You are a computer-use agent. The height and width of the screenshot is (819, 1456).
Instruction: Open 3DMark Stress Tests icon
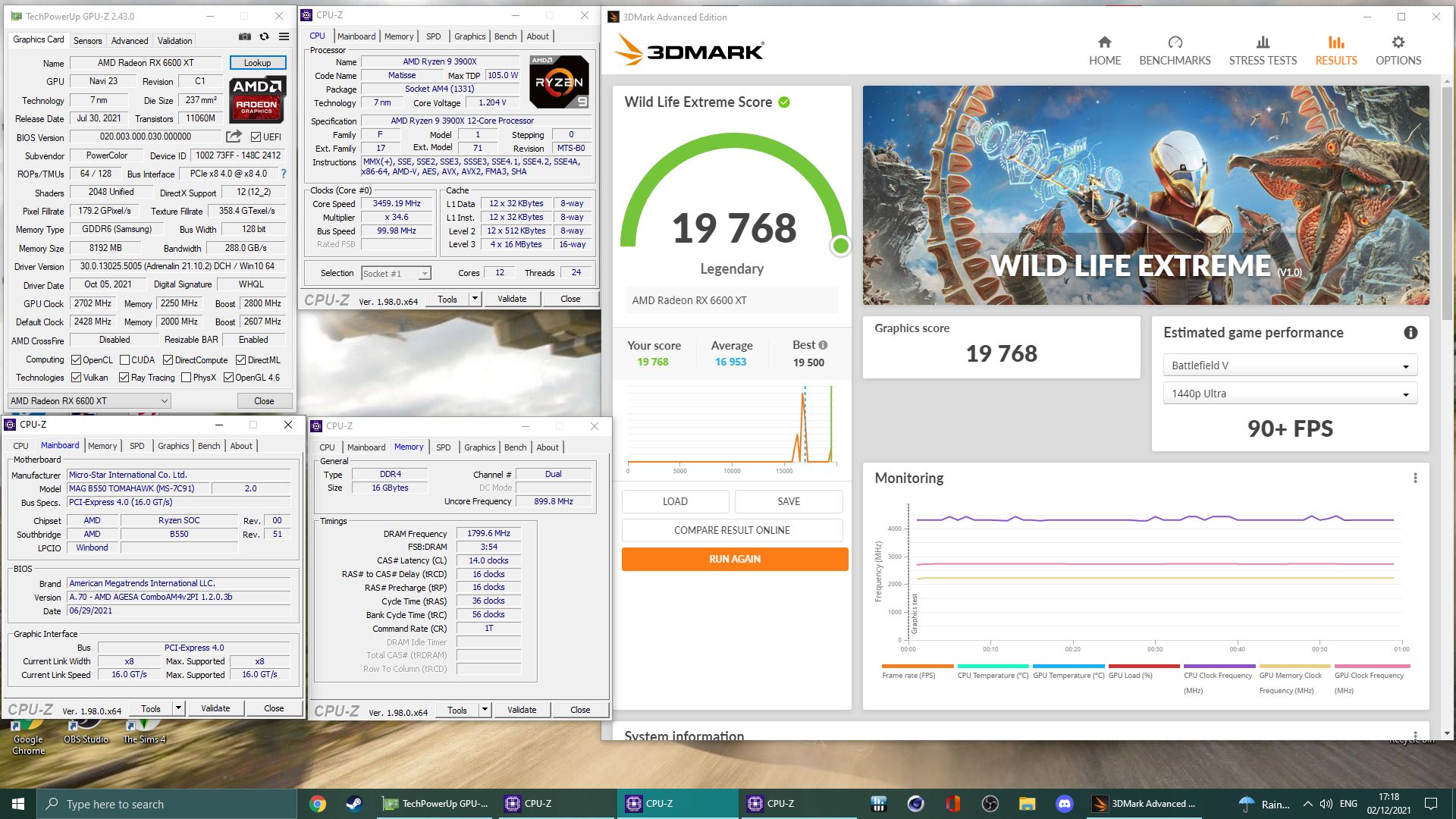[1263, 42]
